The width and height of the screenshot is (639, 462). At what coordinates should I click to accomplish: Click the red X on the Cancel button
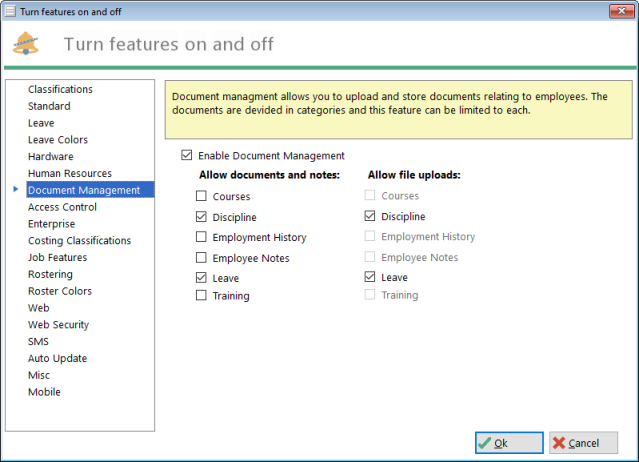[559, 443]
